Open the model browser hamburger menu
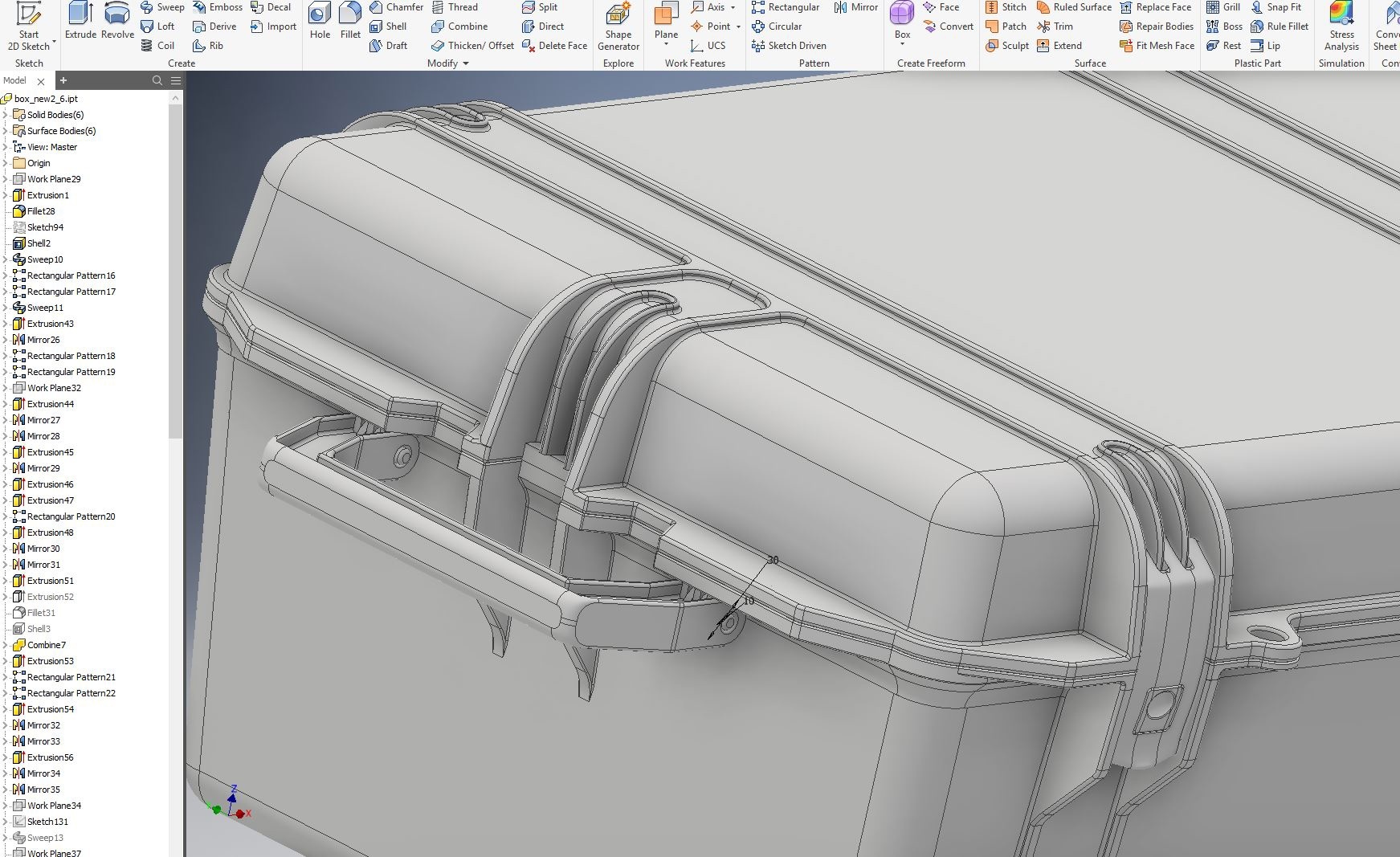The height and width of the screenshot is (857, 1400). (x=176, y=80)
